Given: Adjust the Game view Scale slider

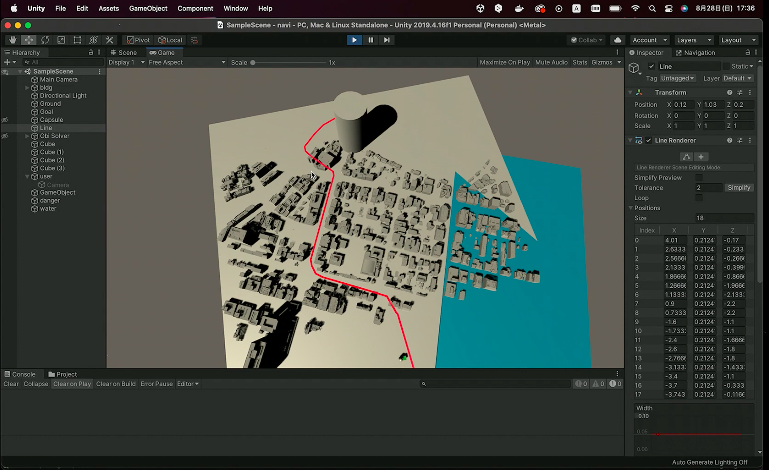Looking at the screenshot, I should [255, 62].
